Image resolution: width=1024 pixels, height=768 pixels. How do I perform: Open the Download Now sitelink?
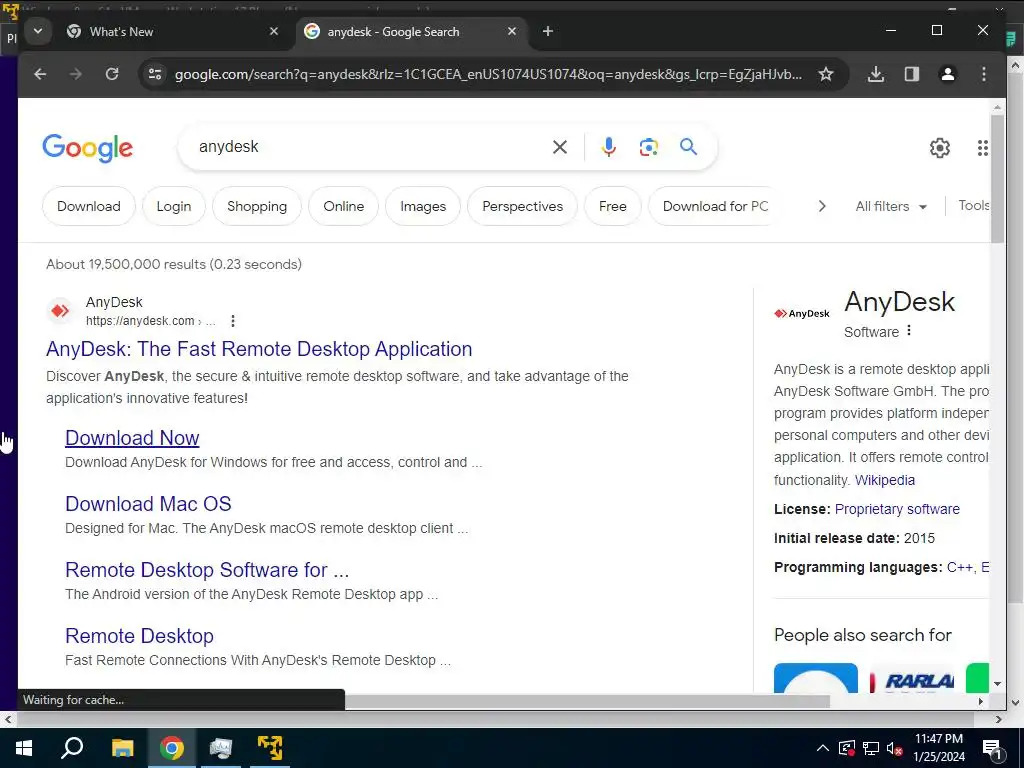132,438
